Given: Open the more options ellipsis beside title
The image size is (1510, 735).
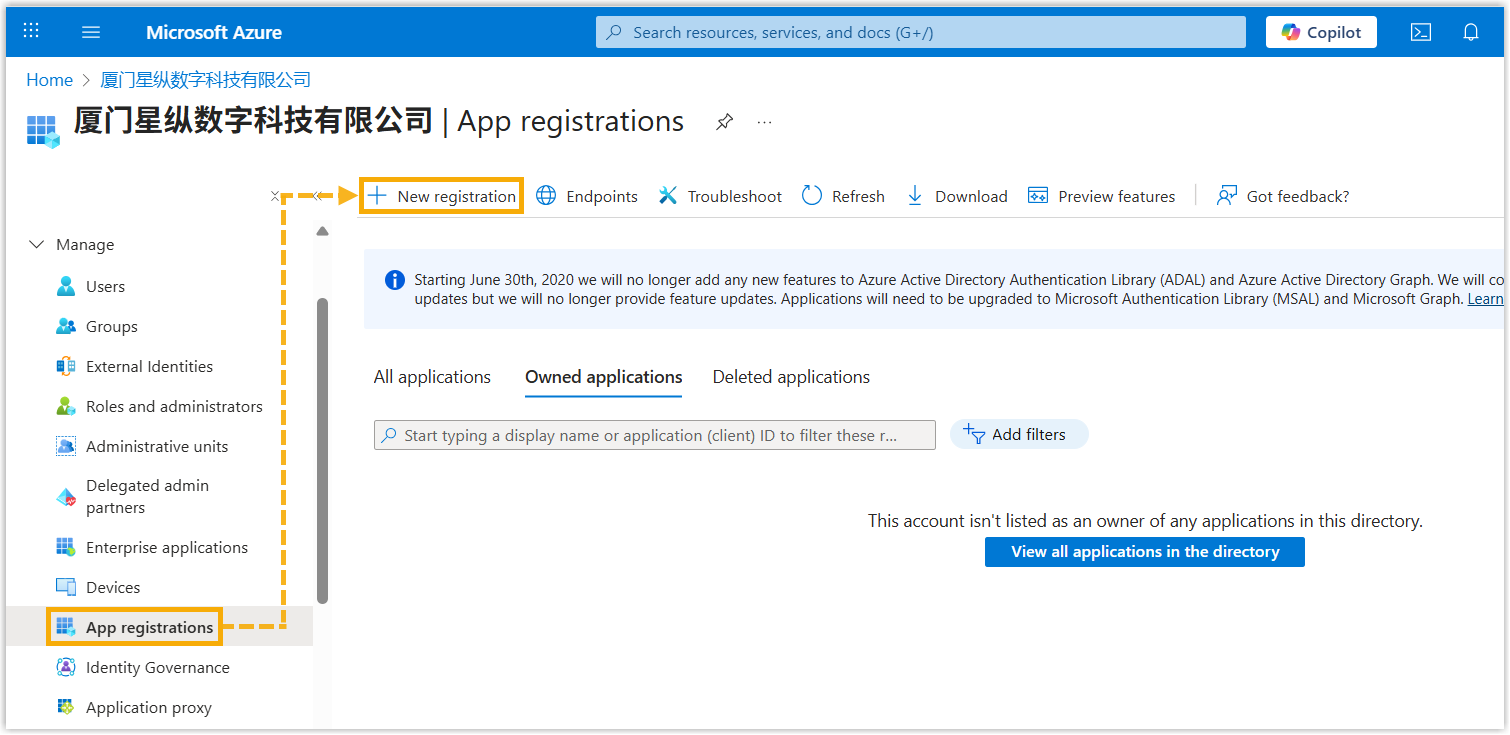Looking at the screenshot, I should (765, 122).
